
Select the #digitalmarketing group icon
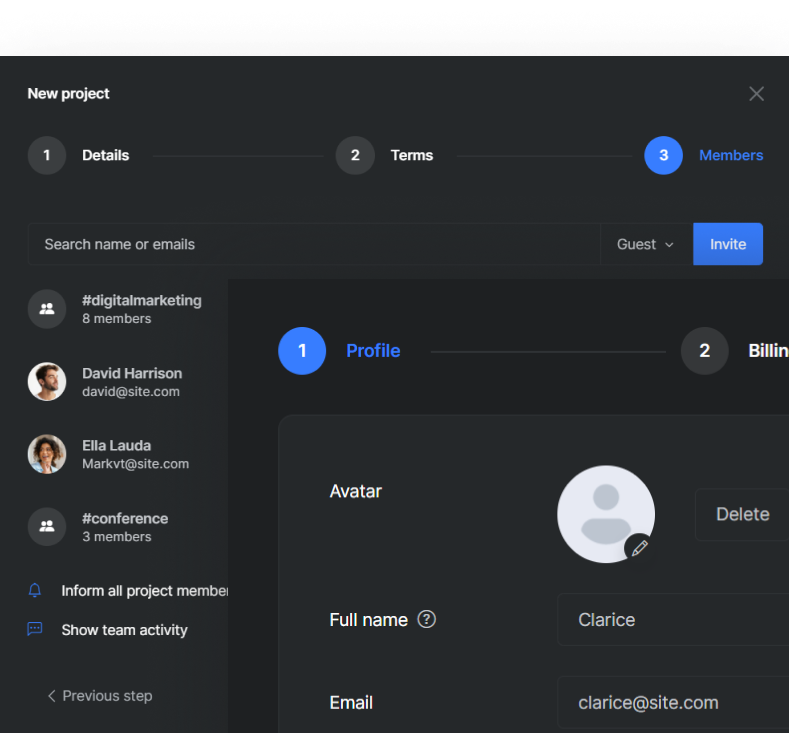pyautogui.click(x=47, y=309)
